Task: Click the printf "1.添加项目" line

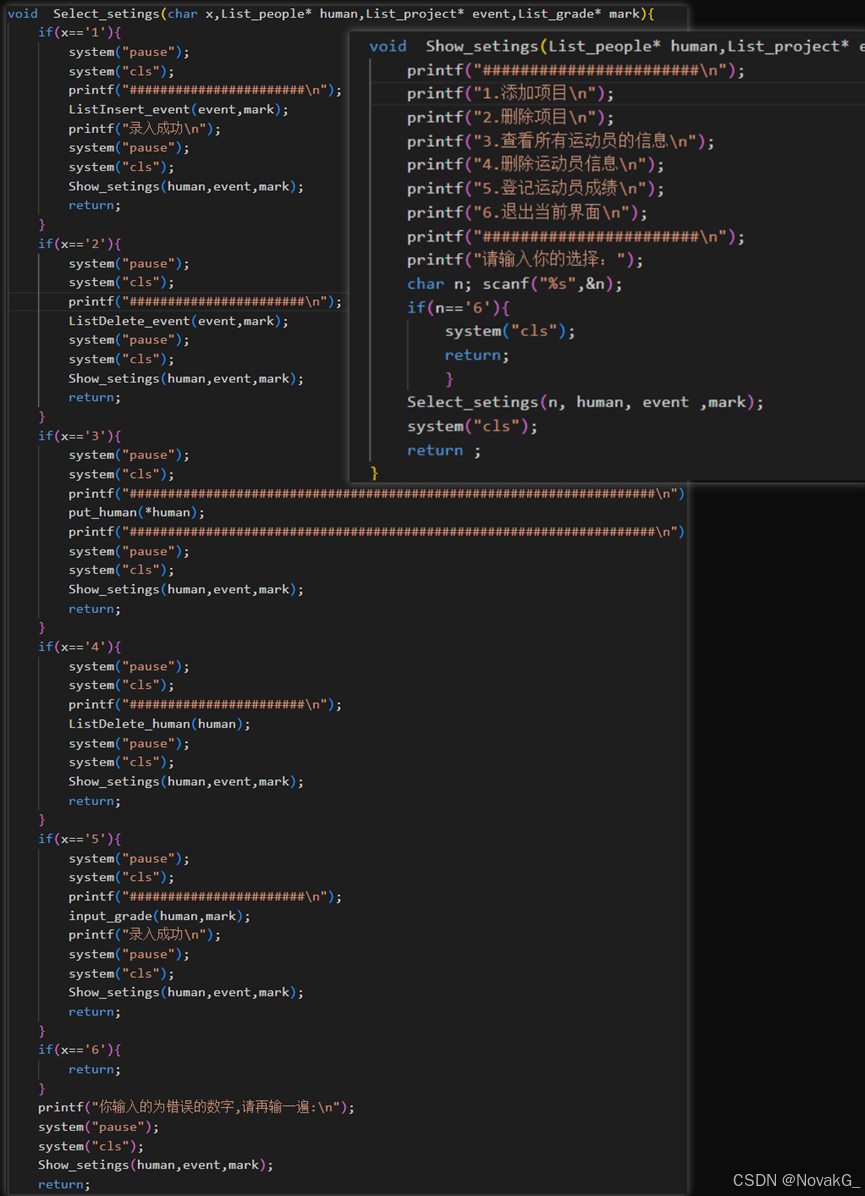Action: click(x=510, y=94)
